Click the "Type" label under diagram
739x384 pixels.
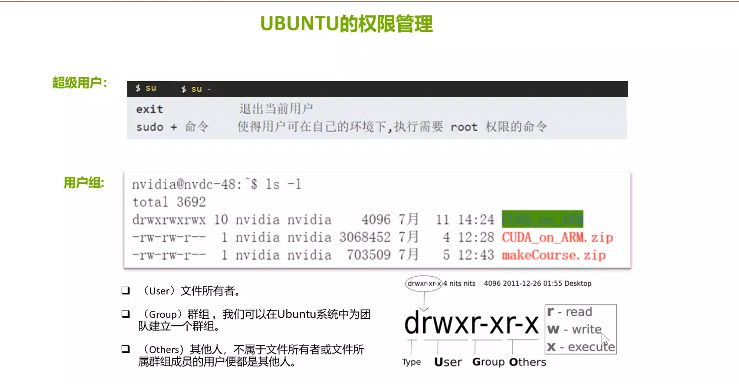tap(411, 362)
